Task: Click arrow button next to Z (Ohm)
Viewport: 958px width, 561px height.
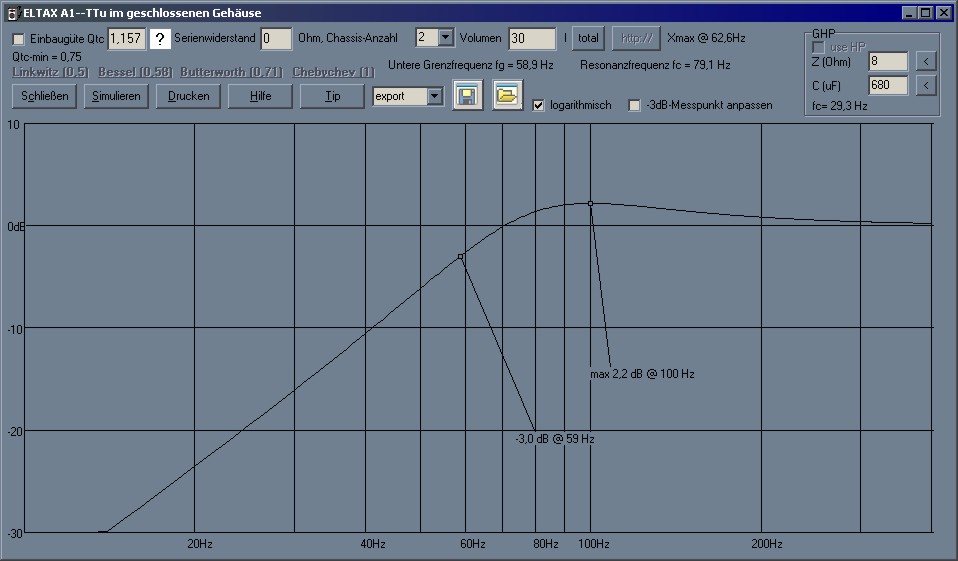Action: click(x=926, y=61)
